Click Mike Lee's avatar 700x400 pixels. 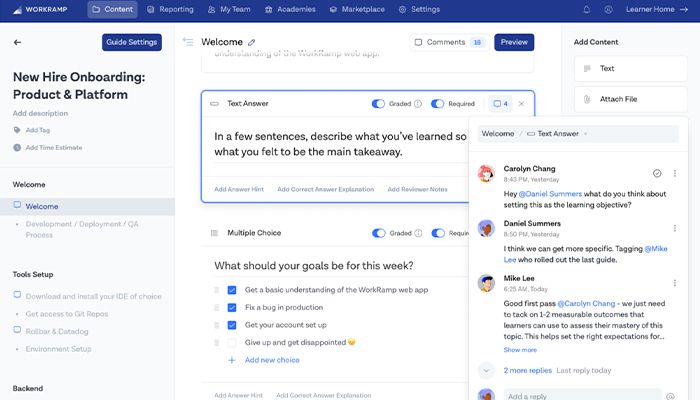coord(486,283)
